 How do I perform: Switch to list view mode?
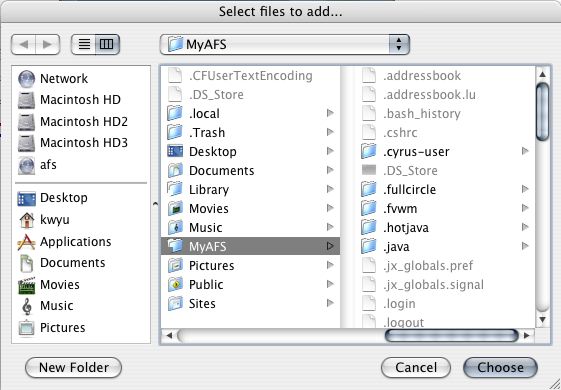pyautogui.click(x=84, y=44)
